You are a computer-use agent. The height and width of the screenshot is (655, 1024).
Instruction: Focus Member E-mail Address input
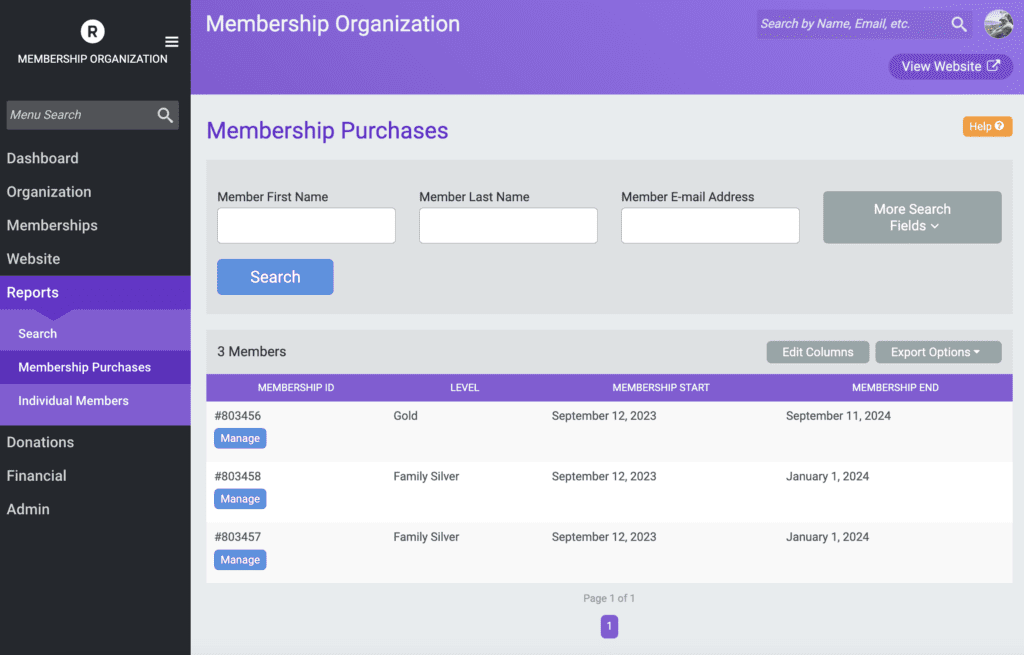click(x=710, y=225)
